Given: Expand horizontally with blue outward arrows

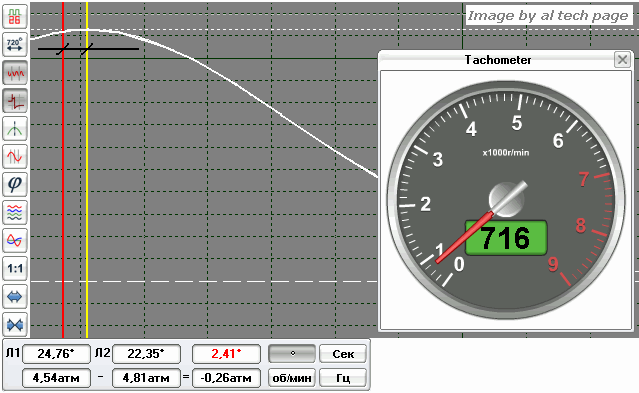Looking at the screenshot, I should click(x=15, y=297).
